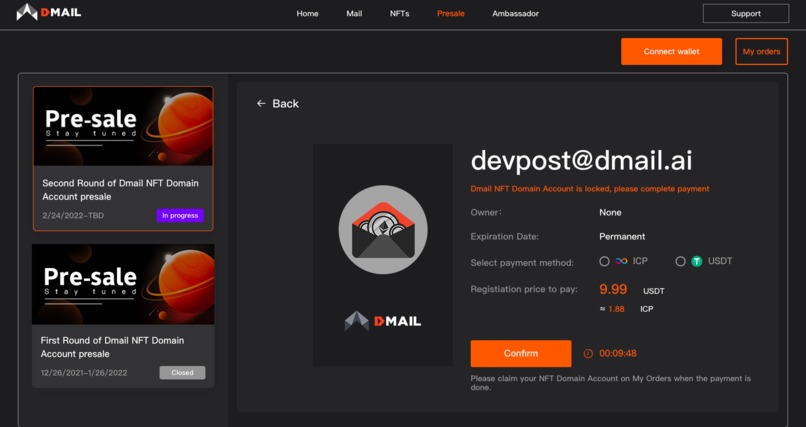This screenshot has height=427, width=806.
Task: Click the claim instructions note text
Action: click(611, 383)
